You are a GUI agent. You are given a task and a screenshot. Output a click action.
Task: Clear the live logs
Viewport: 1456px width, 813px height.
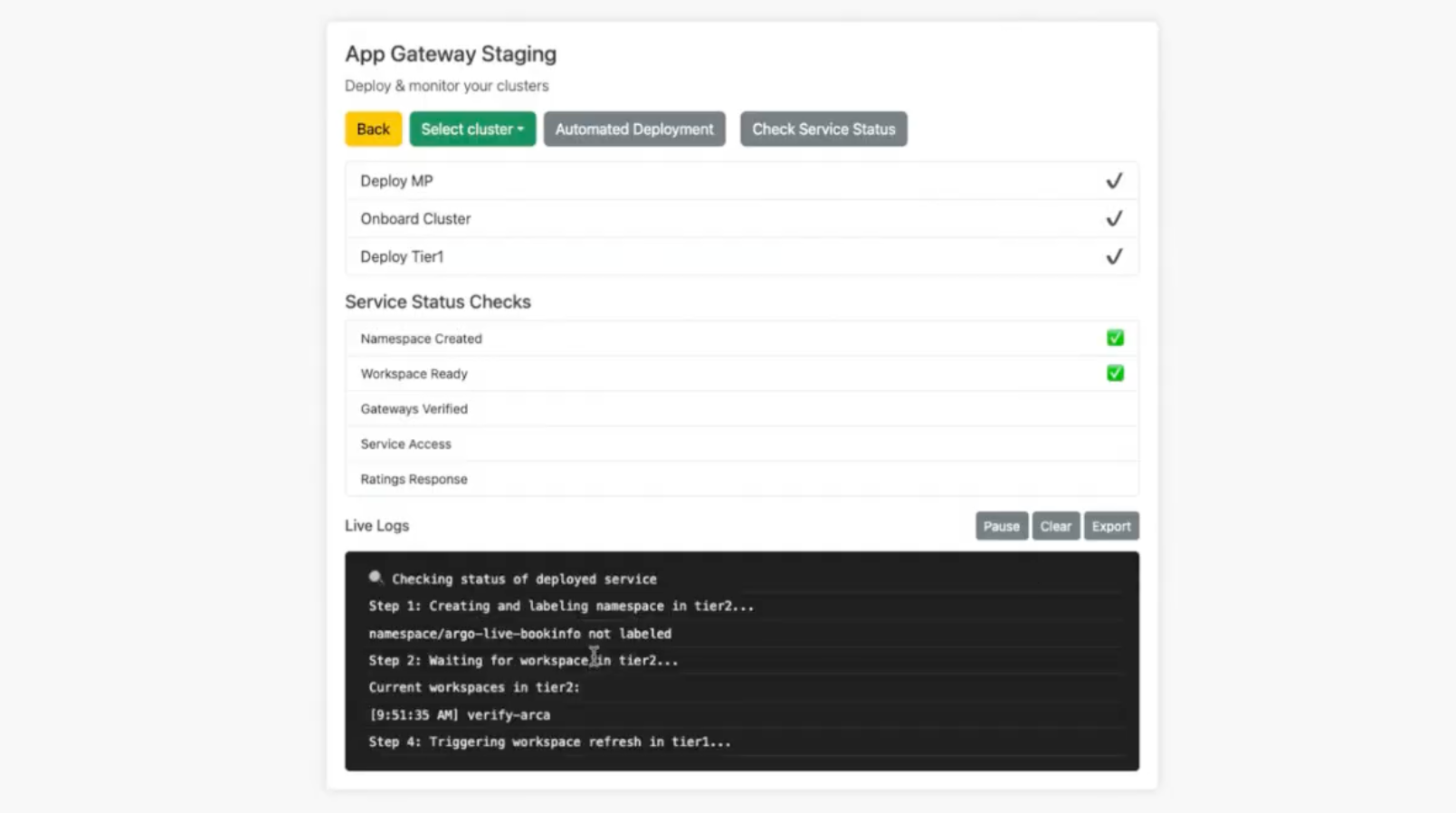coord(1055,526)
